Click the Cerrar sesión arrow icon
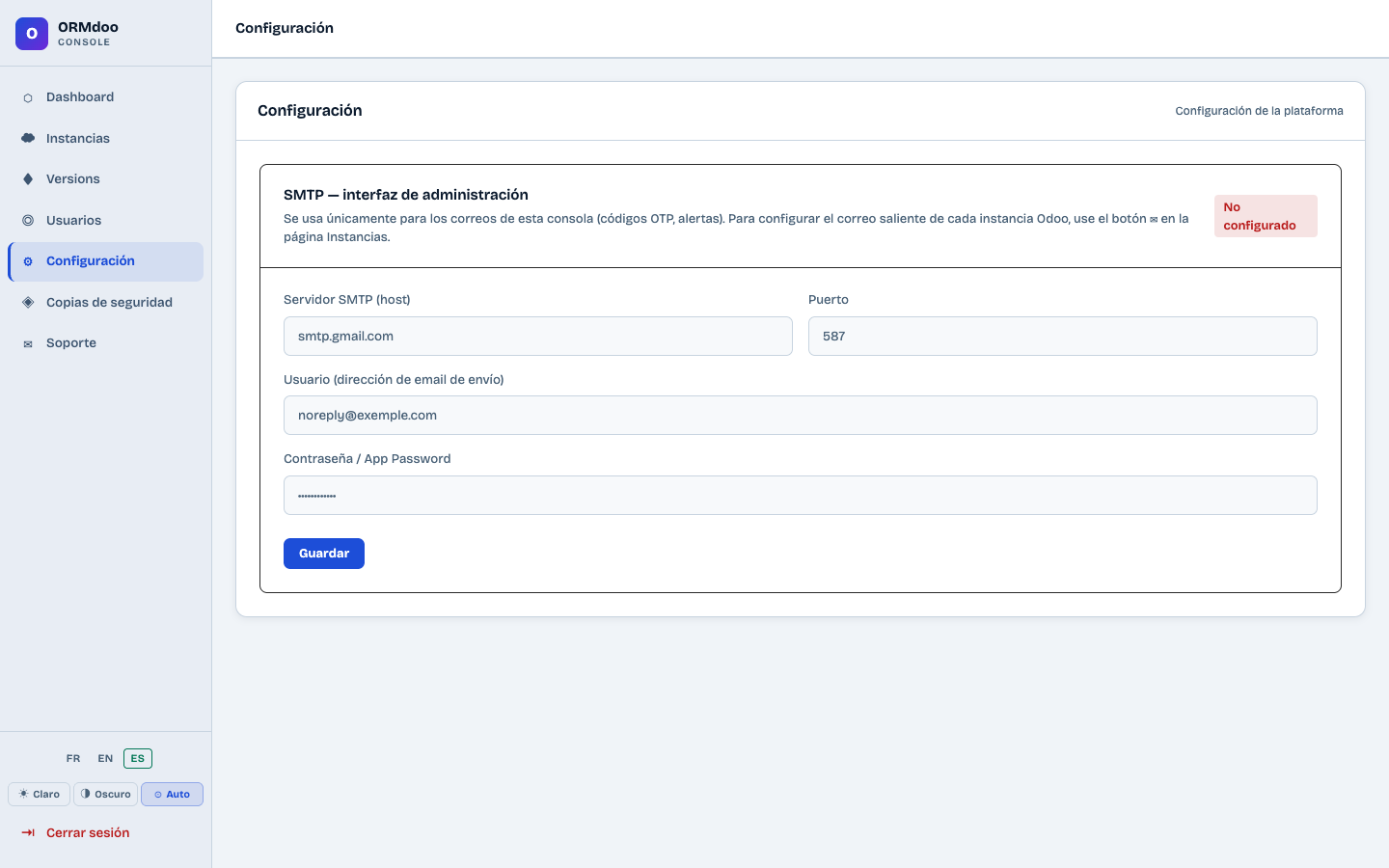Screen dimensions: 1389x868 (28, 832)
